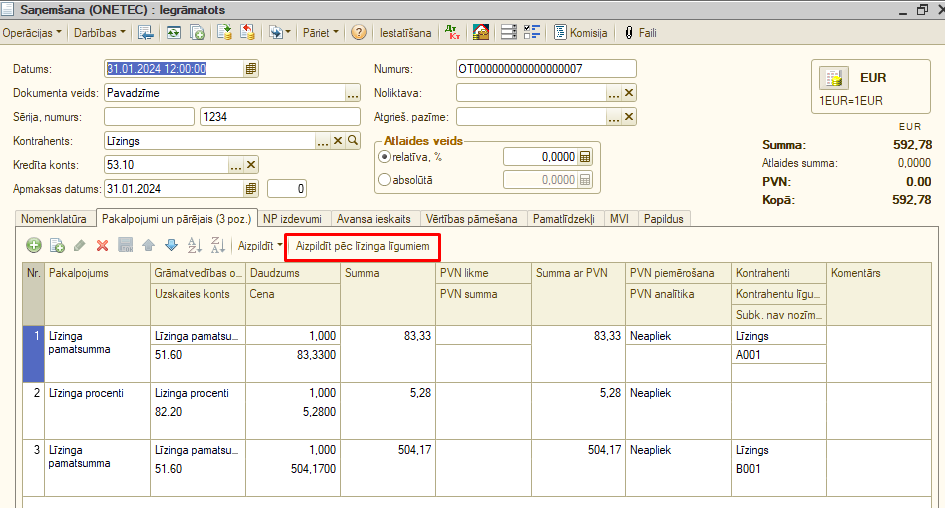
Task: Move row down with blue arrow
Action: (171, 245)
